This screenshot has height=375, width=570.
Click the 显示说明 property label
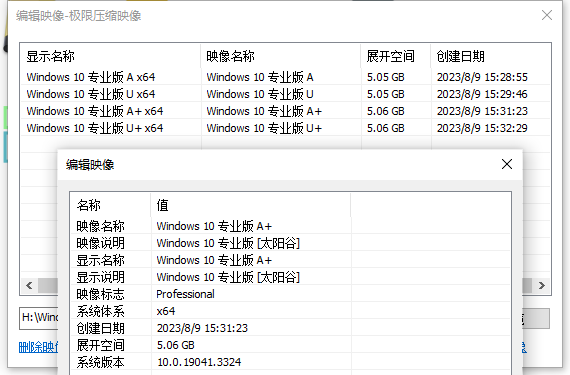[x=100, y=277]
